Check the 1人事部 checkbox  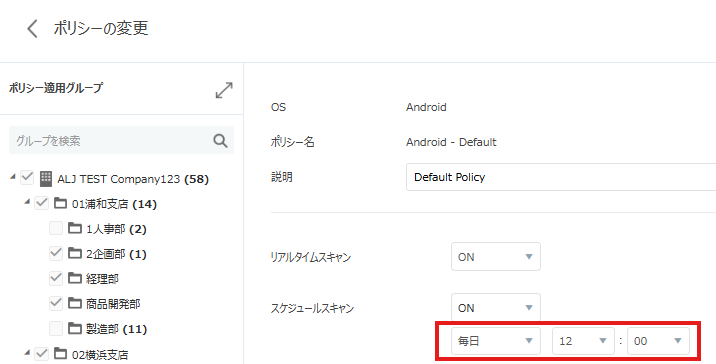tap(56, 227)
